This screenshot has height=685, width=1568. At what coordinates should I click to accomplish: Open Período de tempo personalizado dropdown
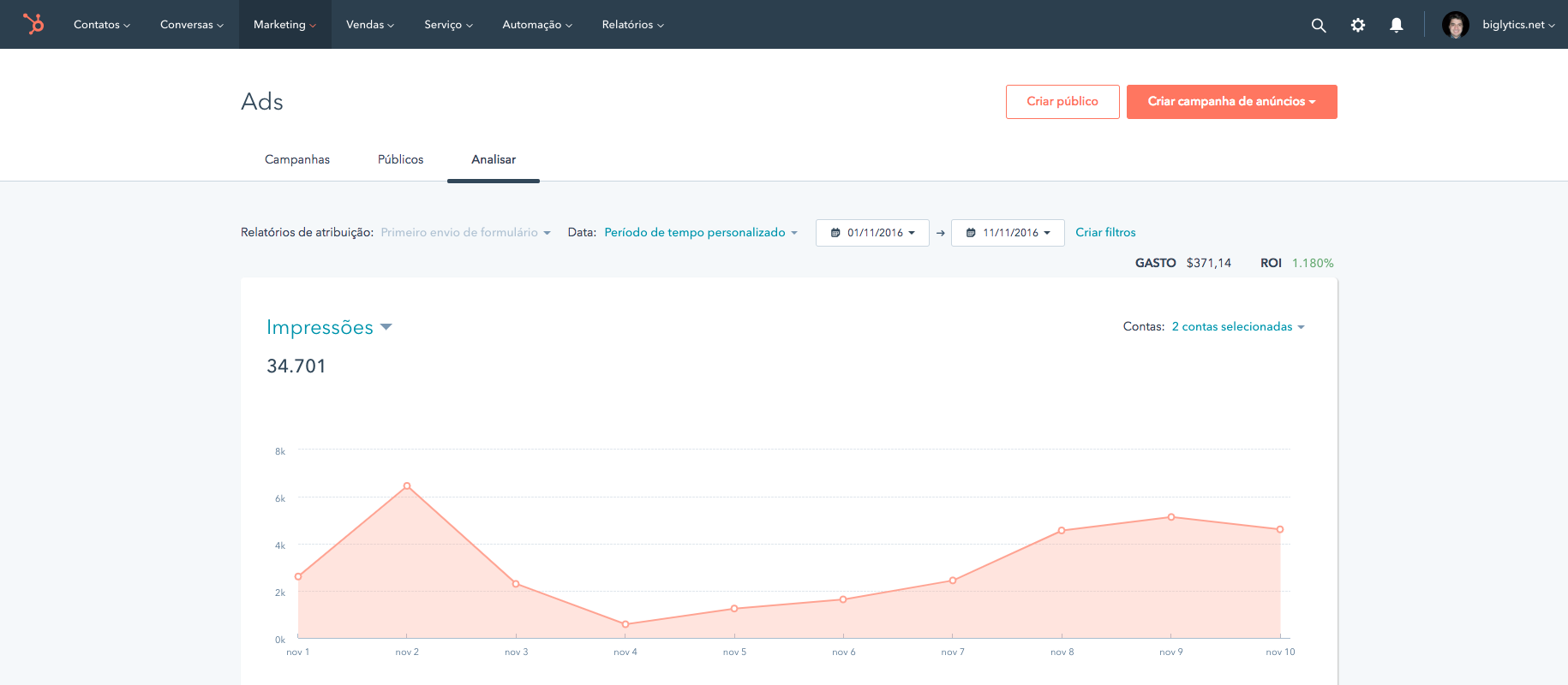click(701, 233)
